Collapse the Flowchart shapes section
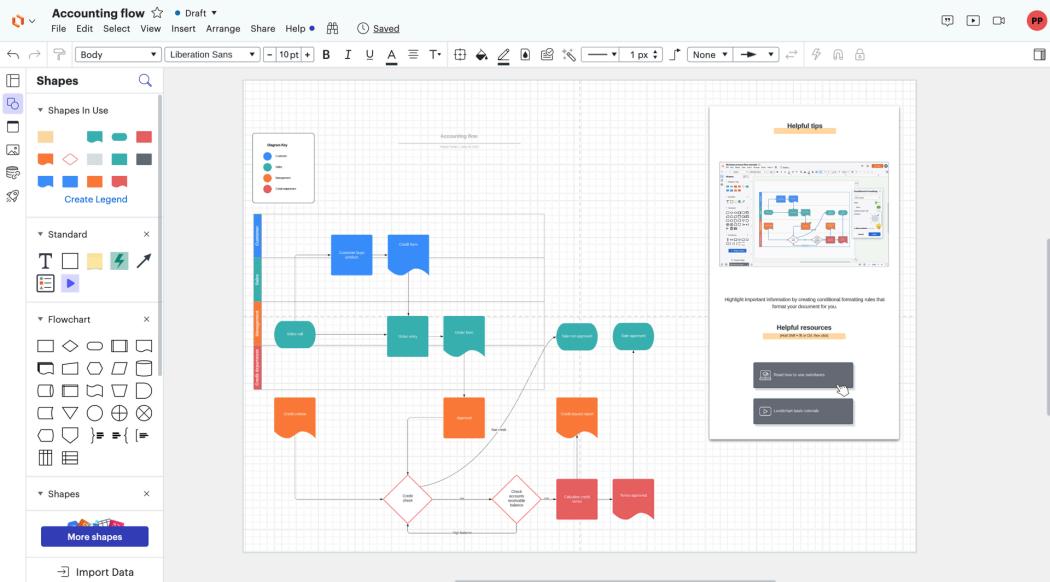This screenshot has width=1050, height=582. pos(40,319)
